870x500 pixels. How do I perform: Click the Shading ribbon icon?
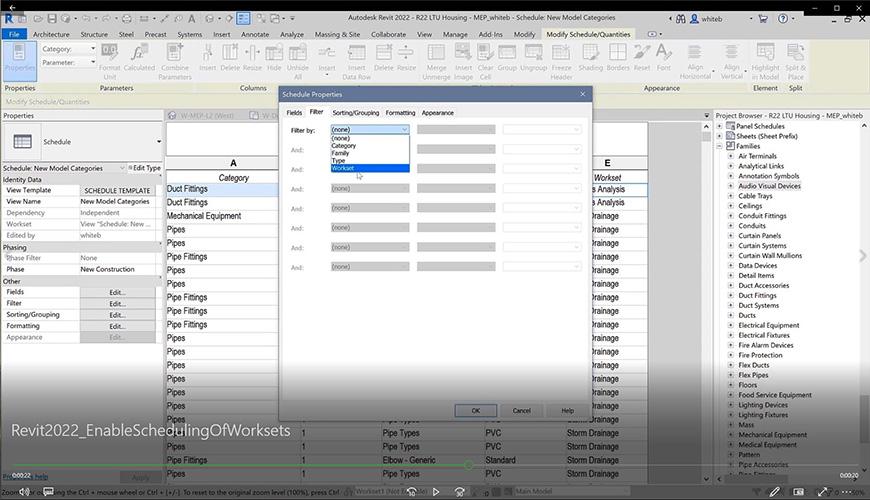point(590,58)
